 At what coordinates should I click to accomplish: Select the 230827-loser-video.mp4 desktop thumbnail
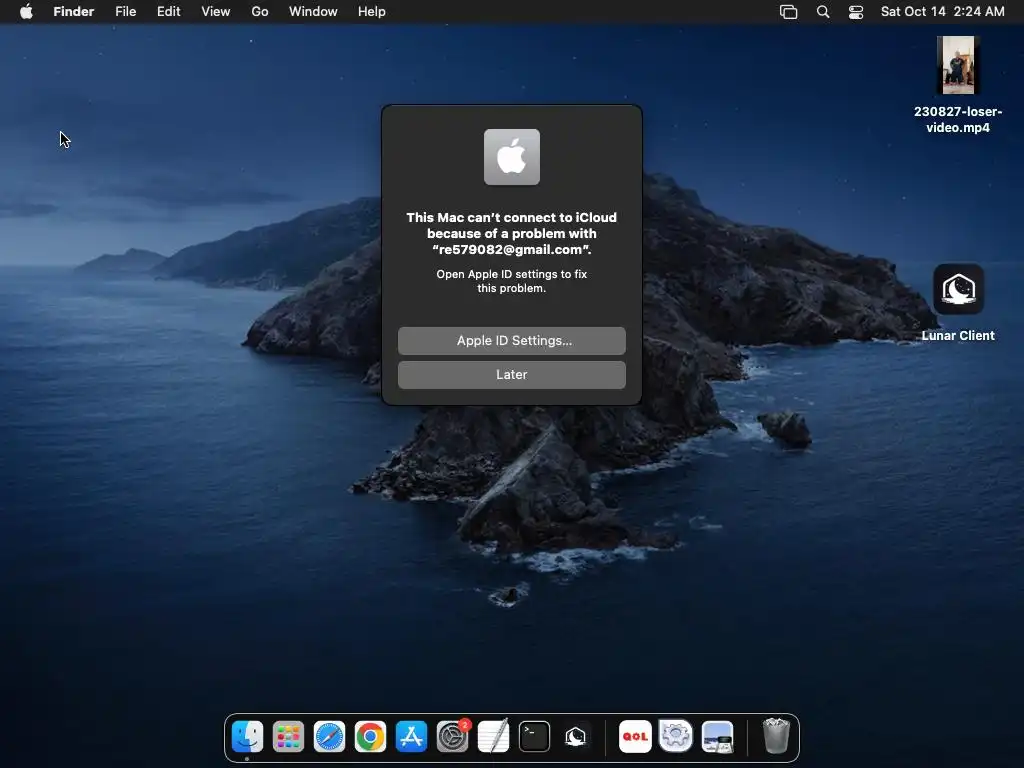[957, 65]
